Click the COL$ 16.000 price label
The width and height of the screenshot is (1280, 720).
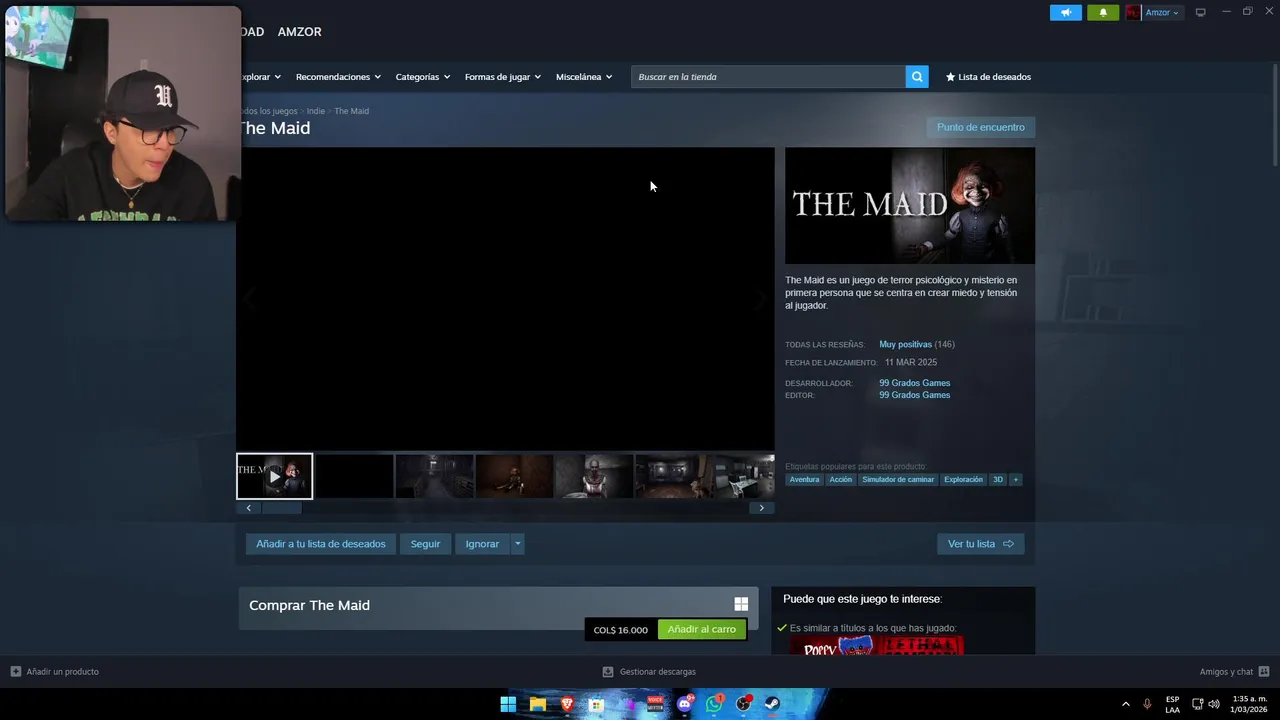621,630
